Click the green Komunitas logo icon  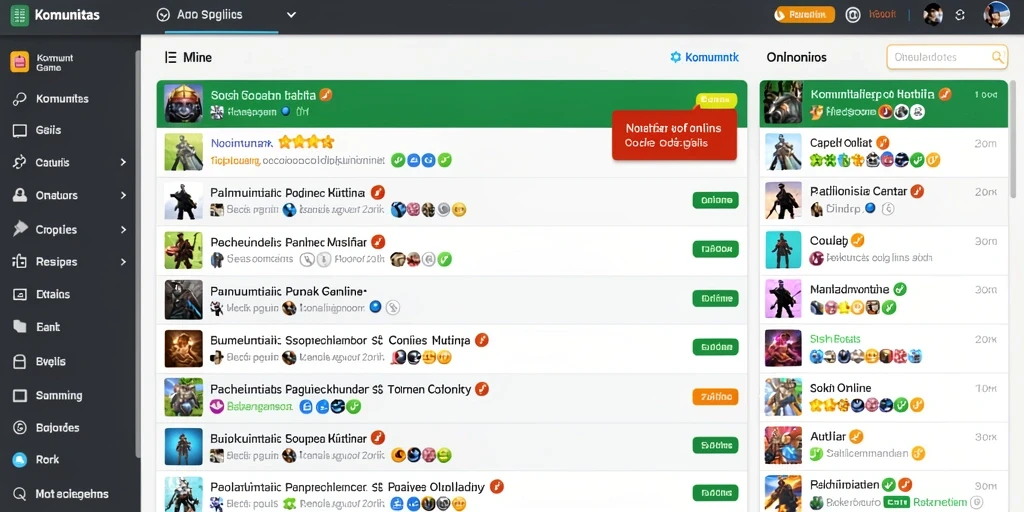tap(20, 14)
